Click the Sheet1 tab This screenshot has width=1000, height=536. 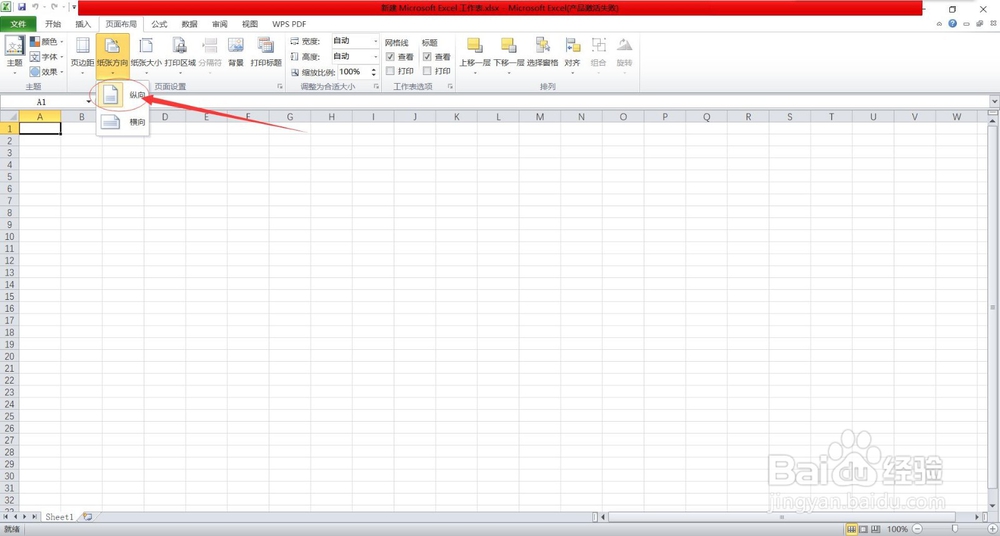tap(59, 517)
